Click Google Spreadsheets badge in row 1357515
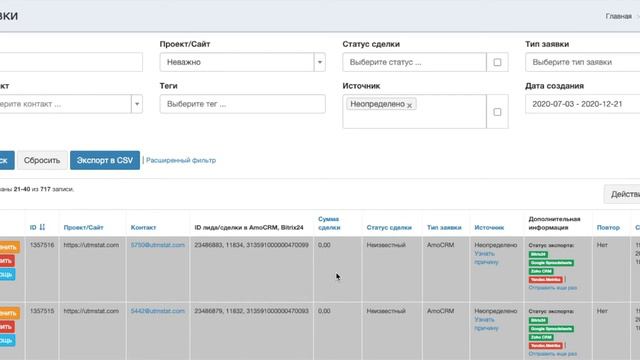Screen dimensions: 640x360 click(x=551, y=329)
